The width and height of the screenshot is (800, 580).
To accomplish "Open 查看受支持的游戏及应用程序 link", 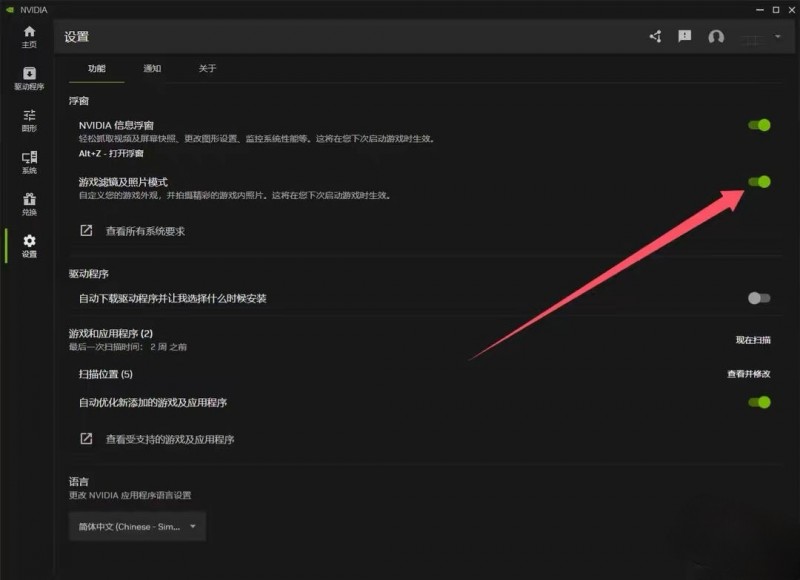I will click(x=170, y=439).
